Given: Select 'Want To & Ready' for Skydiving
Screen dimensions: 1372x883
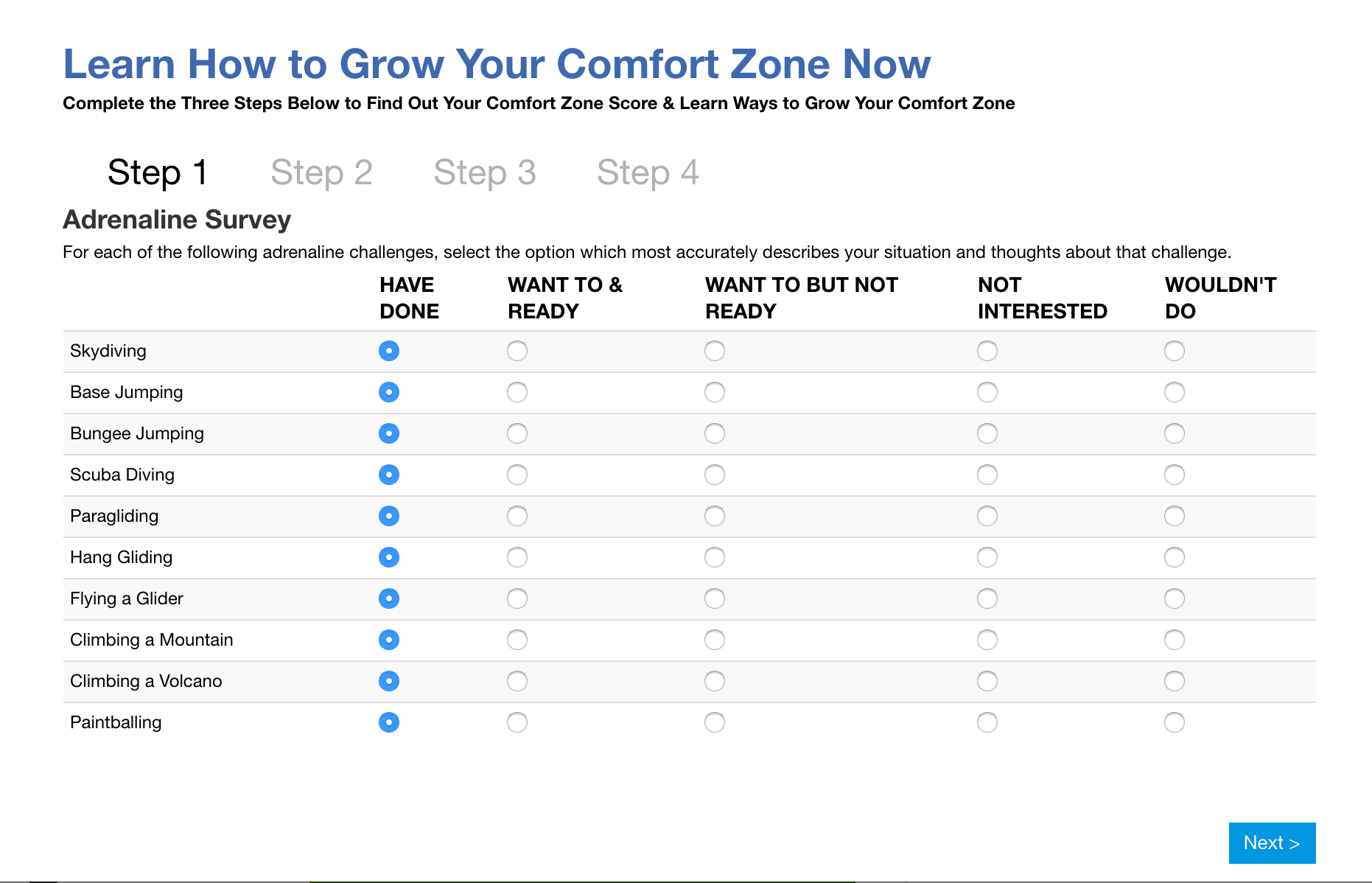Looking at the screenshot, I should [517, 351].
